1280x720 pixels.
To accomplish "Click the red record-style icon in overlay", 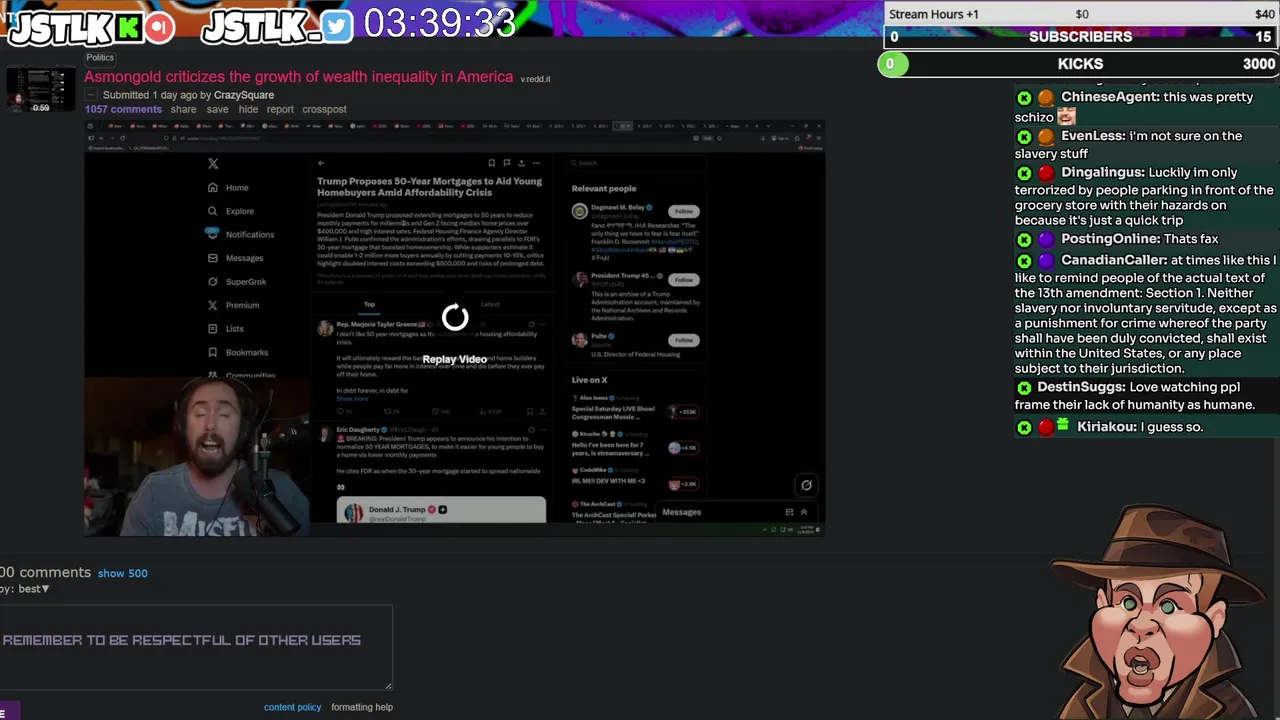I will (159, 27).
